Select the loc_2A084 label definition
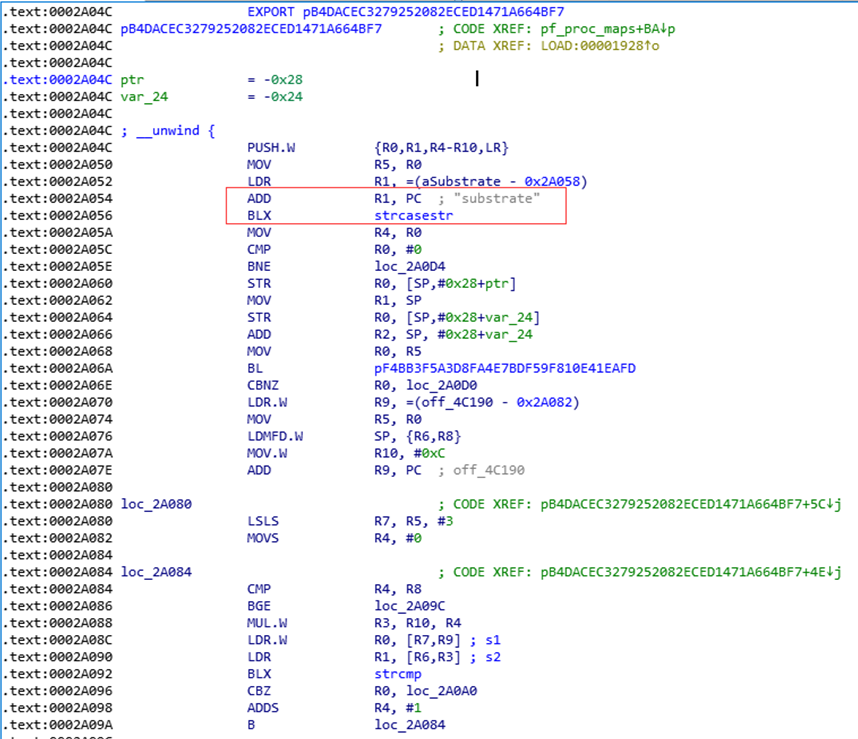 156,572
